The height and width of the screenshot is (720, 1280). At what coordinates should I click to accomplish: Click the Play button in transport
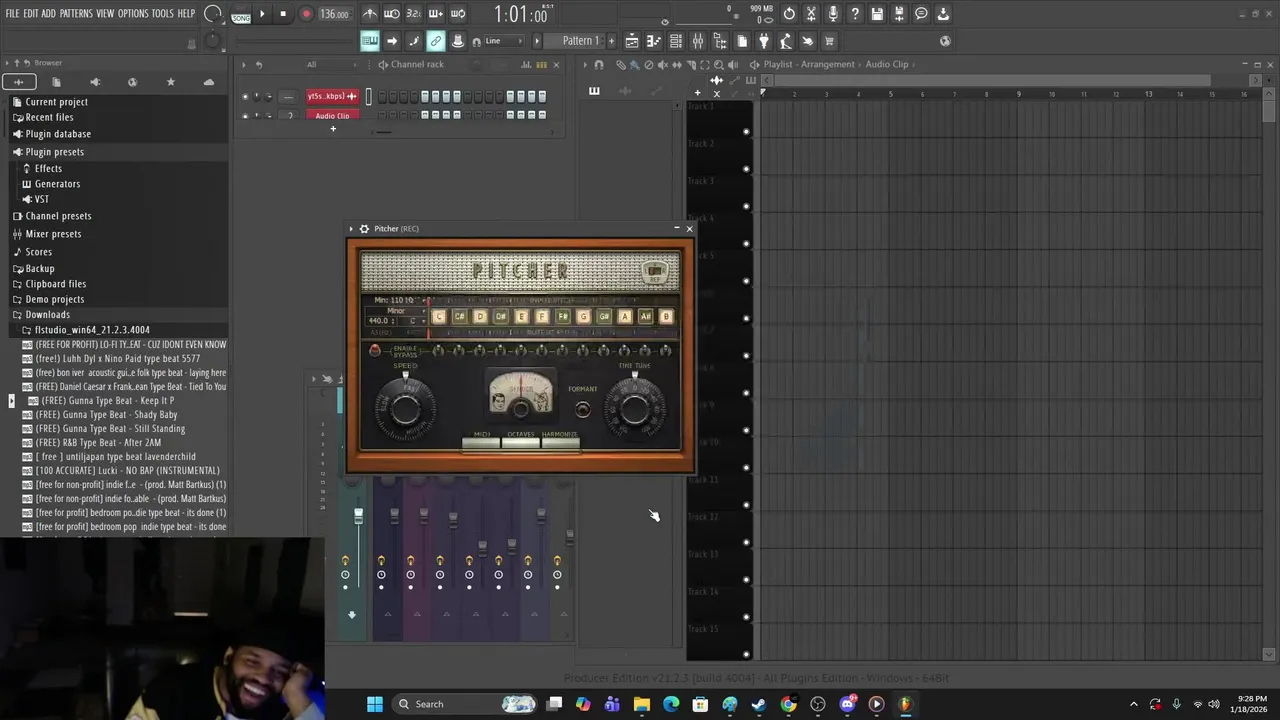[x=262, y=14]
